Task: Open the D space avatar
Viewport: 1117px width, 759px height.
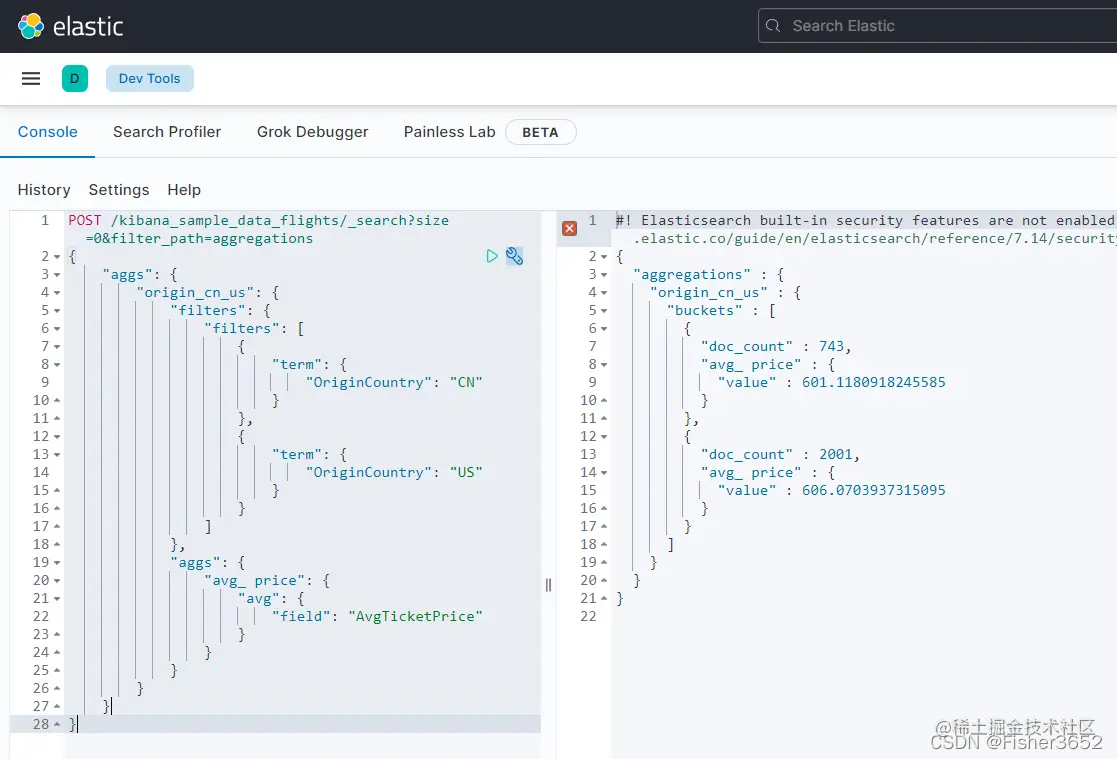Action: (x=75, y=78)
